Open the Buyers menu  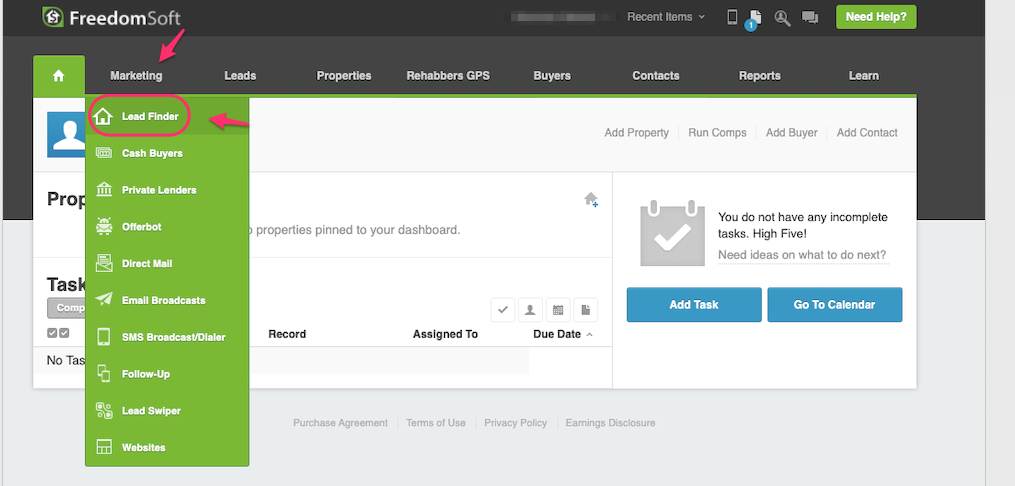click(x=552, y=76)
